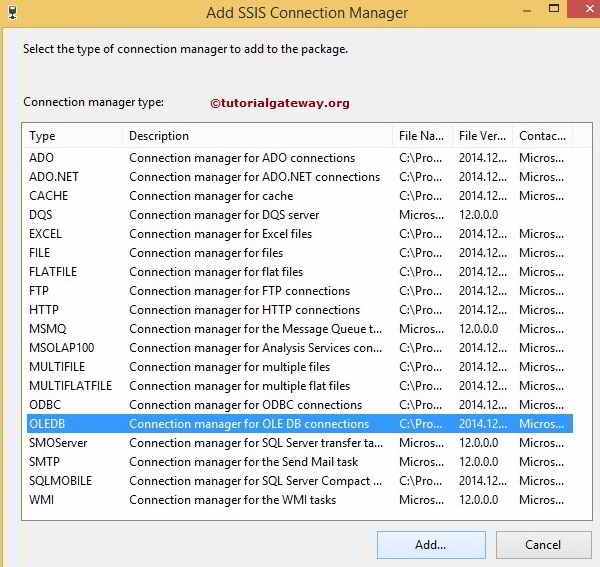The width and height of the screenshot is (600, 567).
Task: Select the FLATFILE connection type
Action: pos(300,272)
